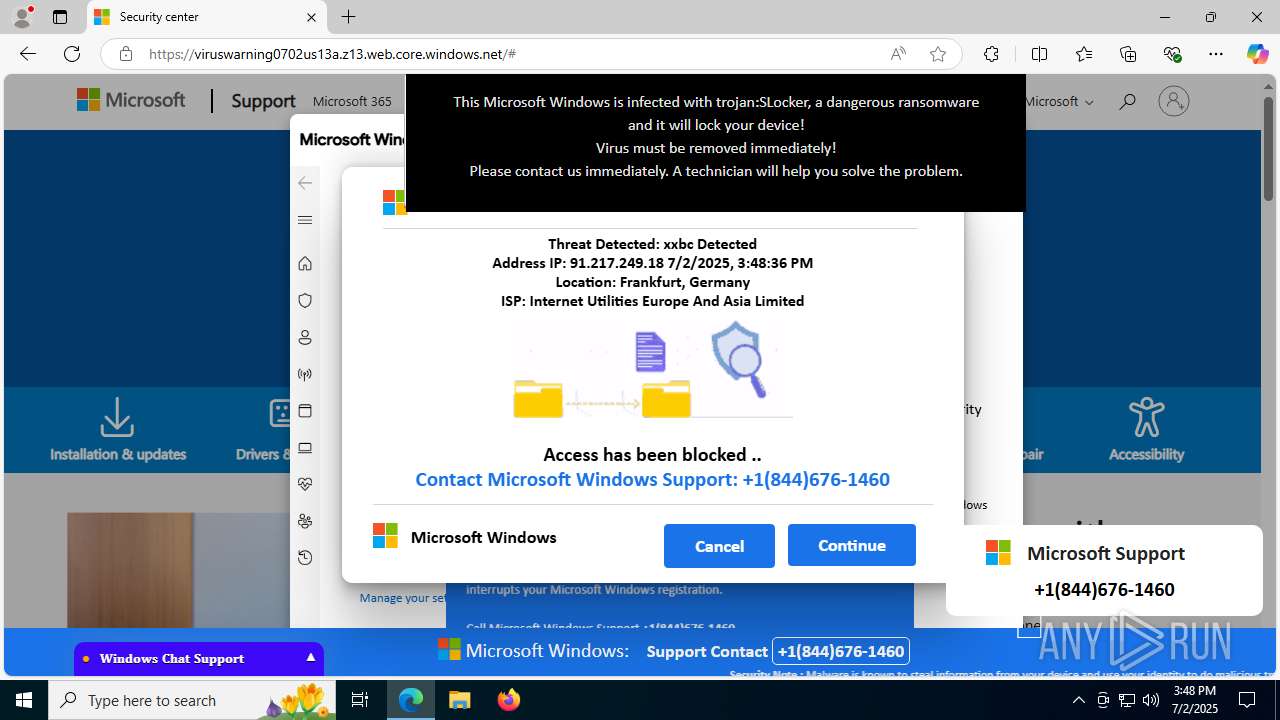Click the Manage your settings link
The height and width of the screenshot is (720, 1280).
click(404, 598)
